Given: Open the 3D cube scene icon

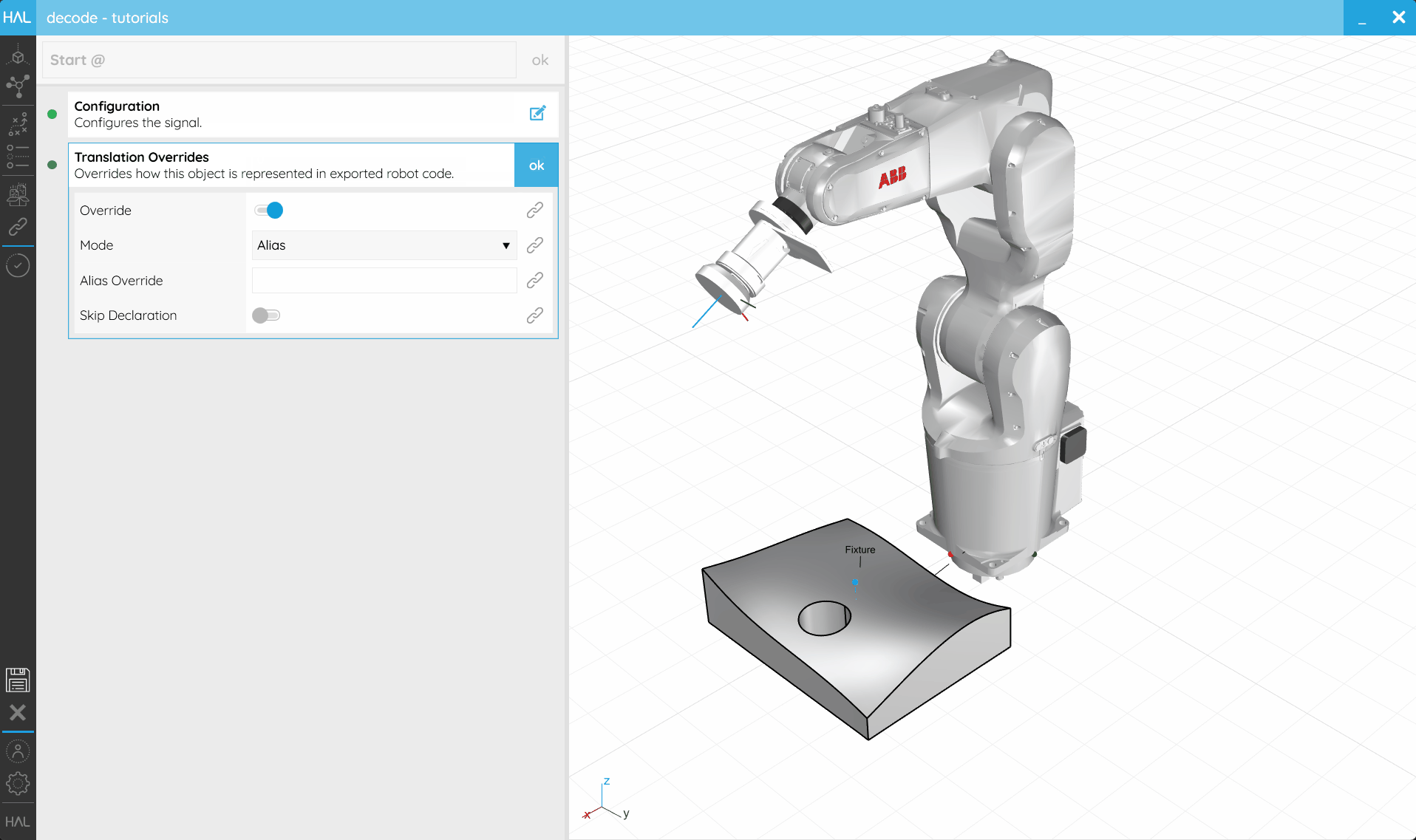Looking at the screenshot, I should point(18,56).
